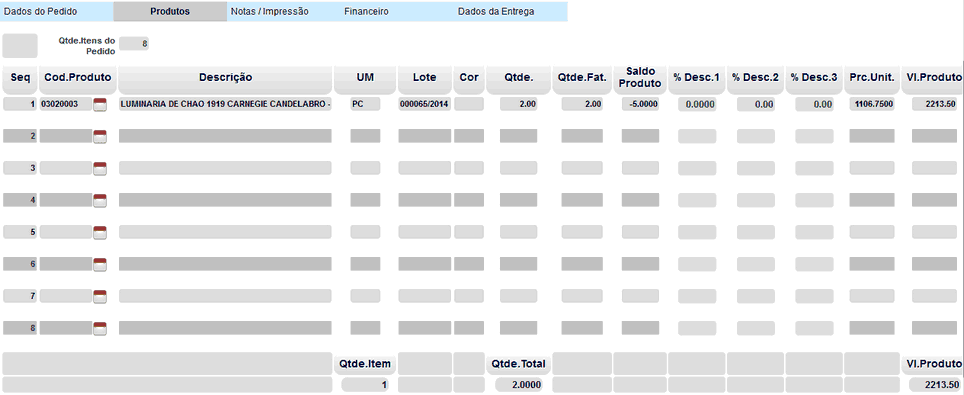Click Seq number 2 cell
The image size is (964, 395).
(x=20, y=136)
